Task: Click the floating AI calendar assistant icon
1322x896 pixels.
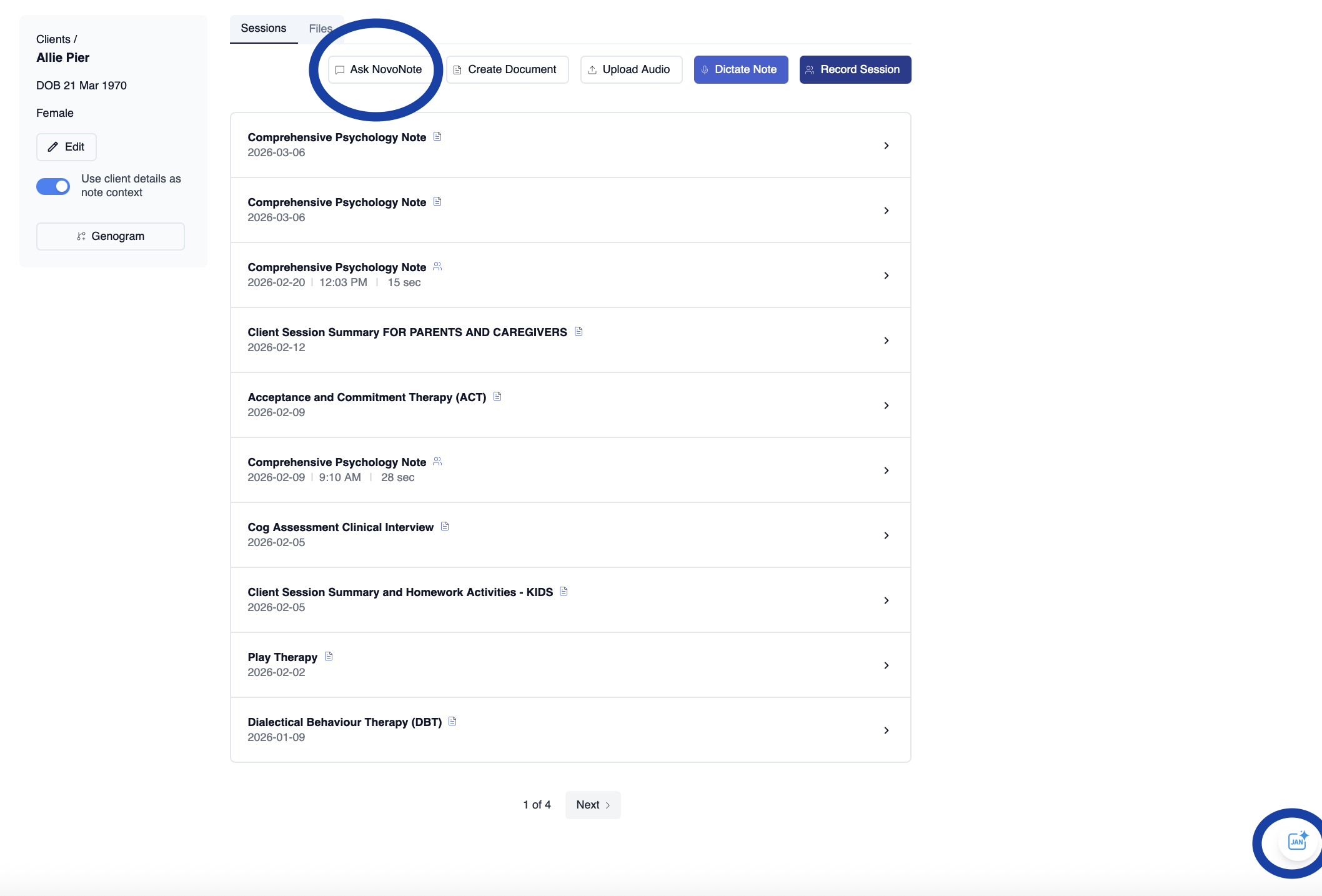Action: point(1298,841)
